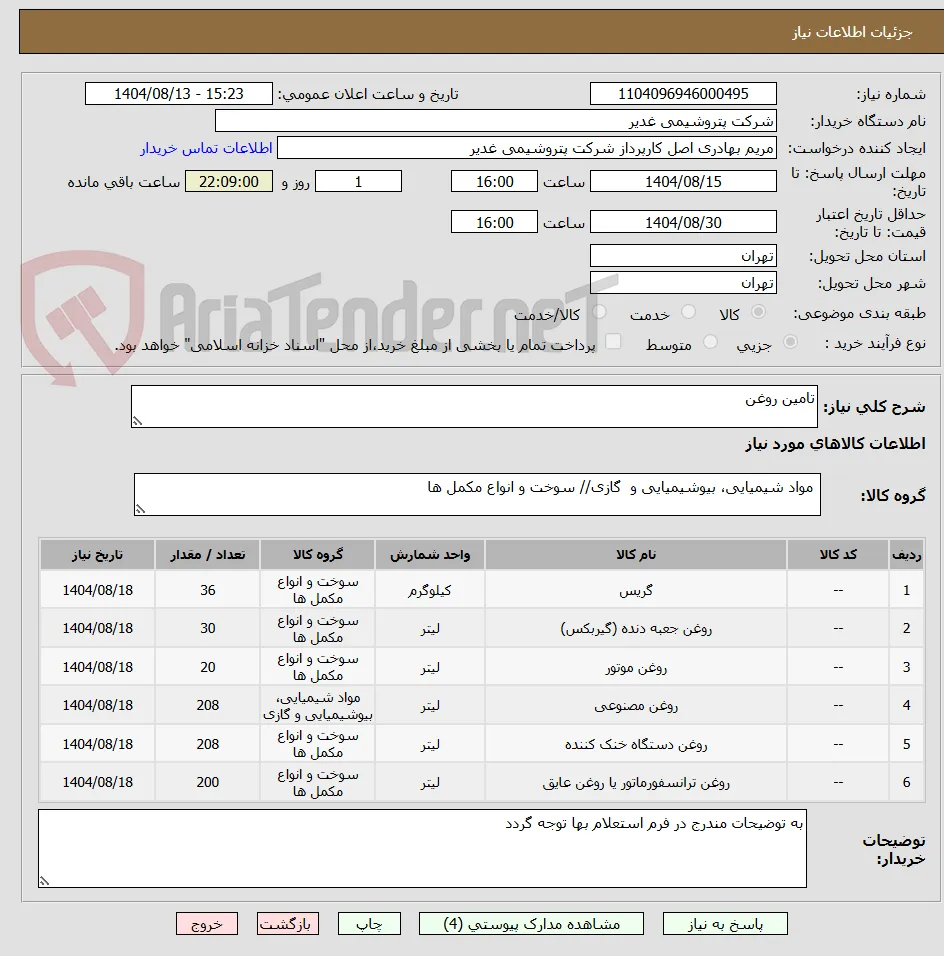The height and width of the screenshot is (956, 944).
Task: Click the ایجاد کننده درخواست field
Action: [527, 148]
